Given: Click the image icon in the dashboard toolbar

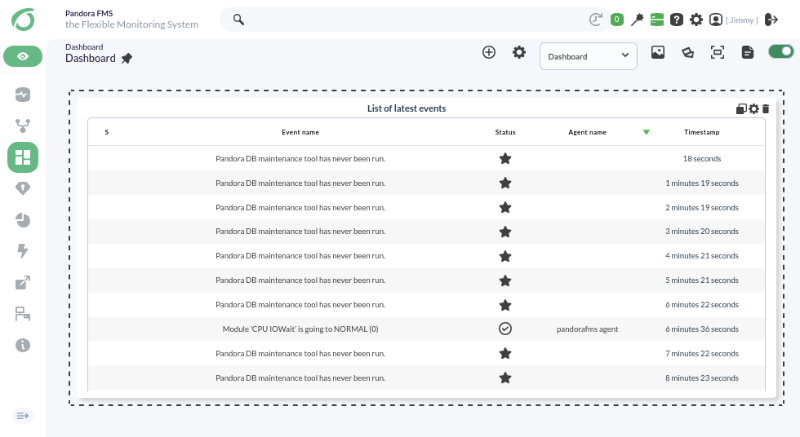Looking at the screenshot, I should pyautogui.click(x=658, y=52).
